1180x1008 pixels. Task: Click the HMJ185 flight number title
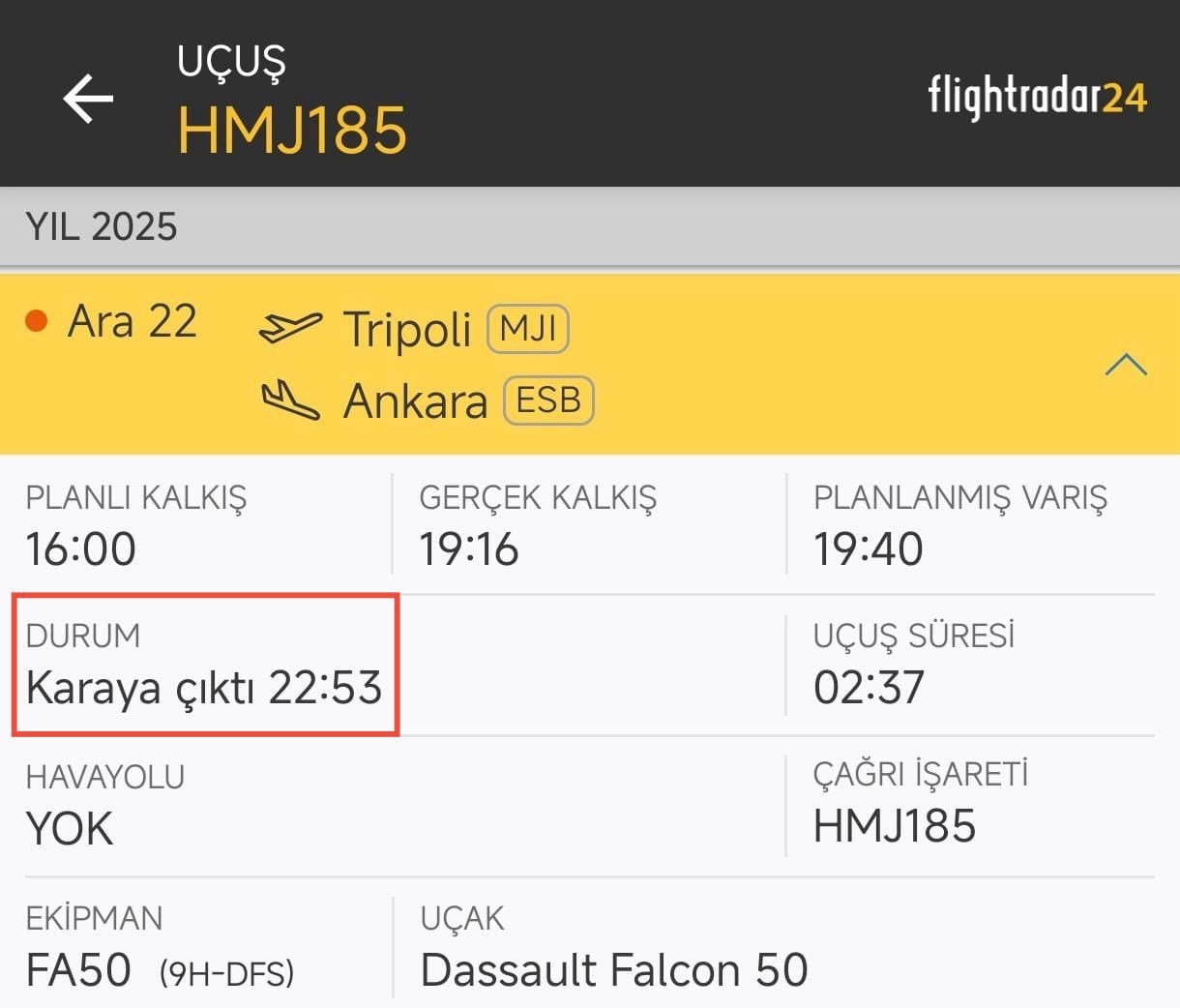click(x=292, y=130)
